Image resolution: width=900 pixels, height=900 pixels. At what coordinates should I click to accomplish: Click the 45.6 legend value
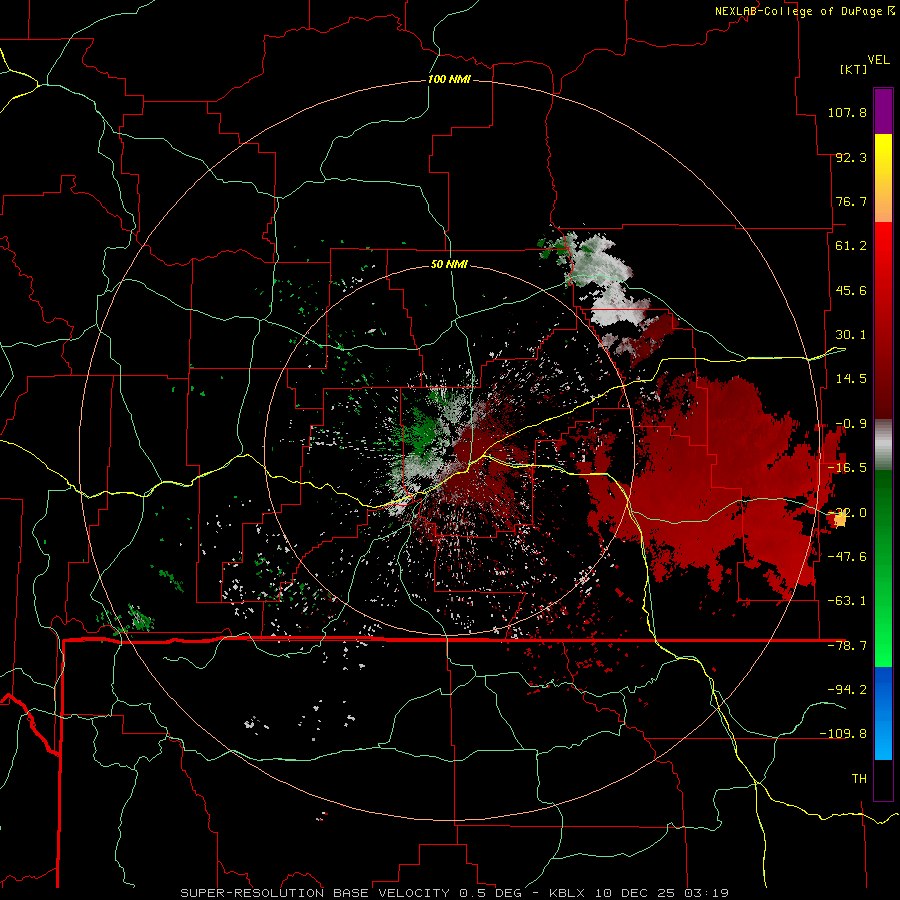tap(851, 290)
